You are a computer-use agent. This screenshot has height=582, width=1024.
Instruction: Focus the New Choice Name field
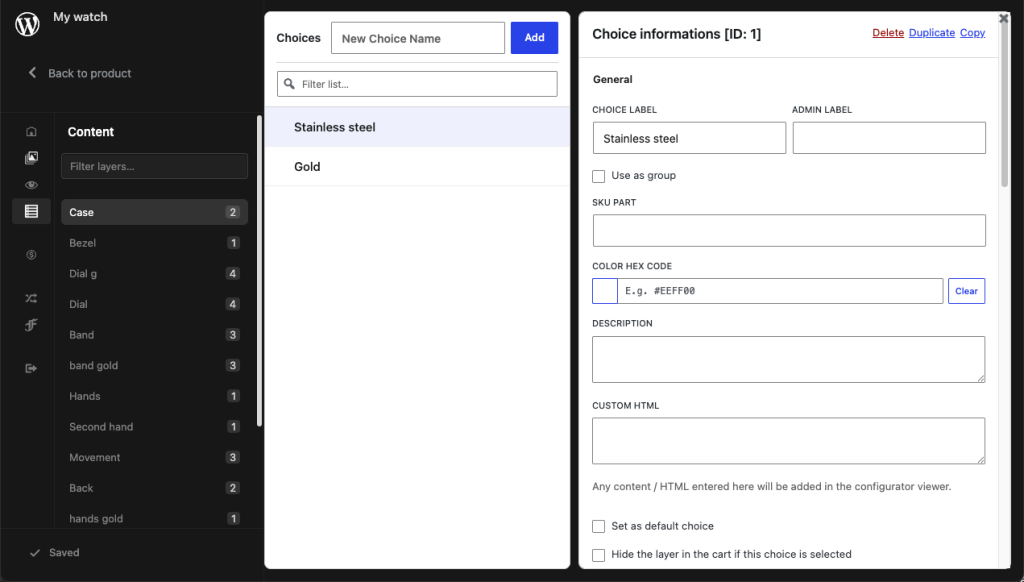[418, 38]
